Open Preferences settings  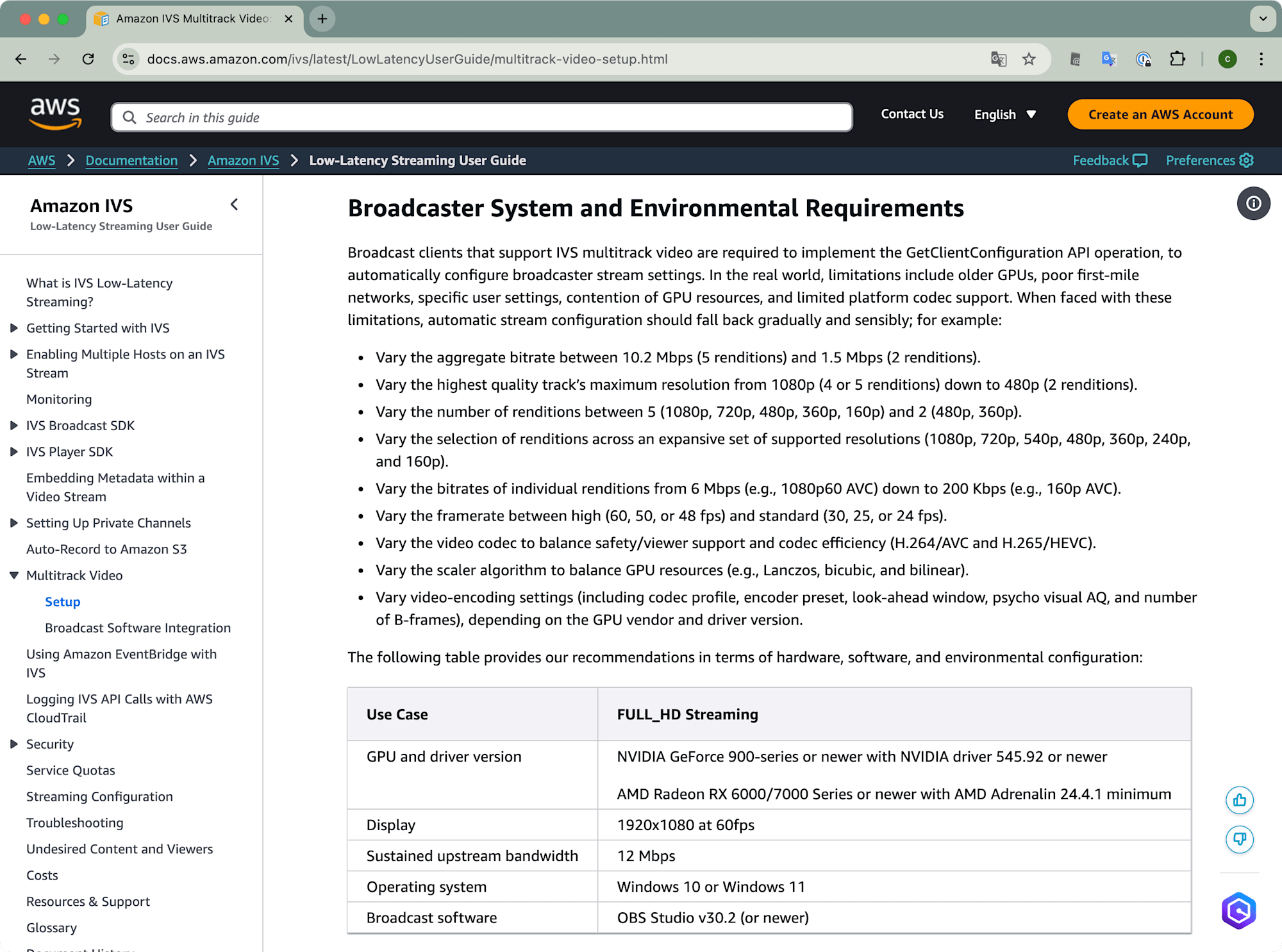[x=1210, y=160]
